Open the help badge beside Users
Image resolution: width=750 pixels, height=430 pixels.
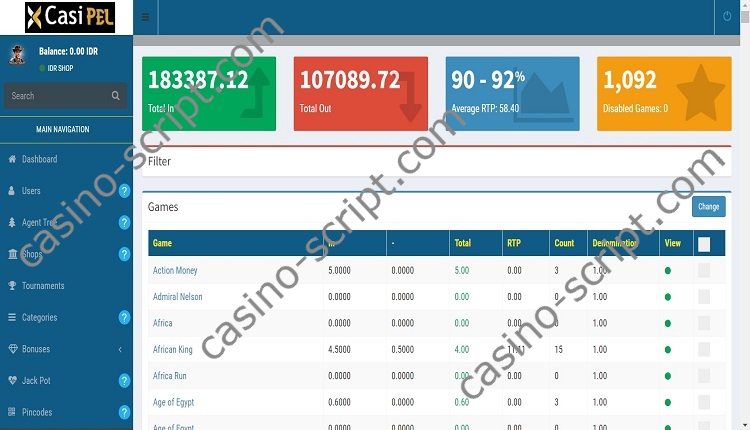click(x=124, y=191)
